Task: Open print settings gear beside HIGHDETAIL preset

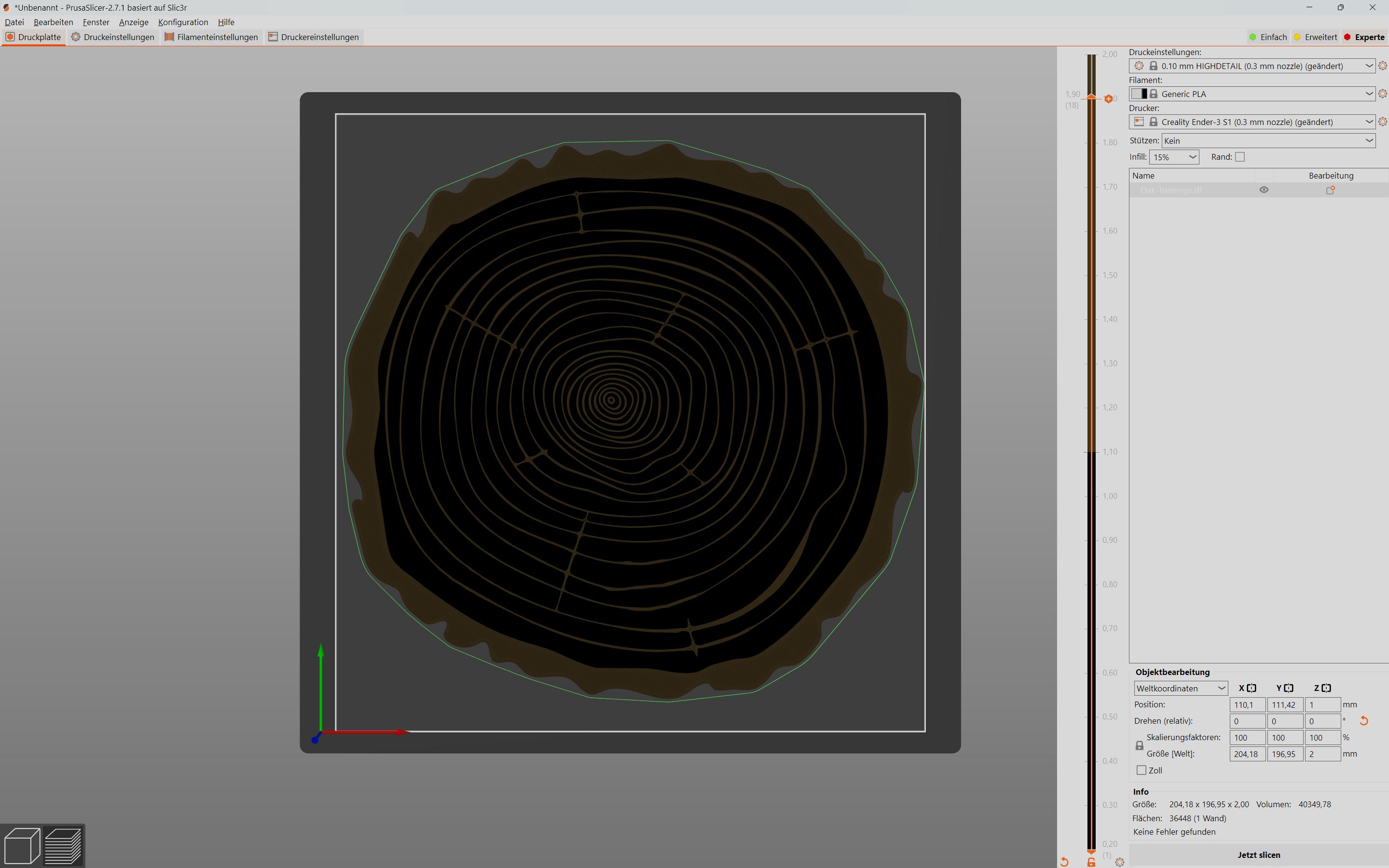Action: click(x=1383, y=66)
